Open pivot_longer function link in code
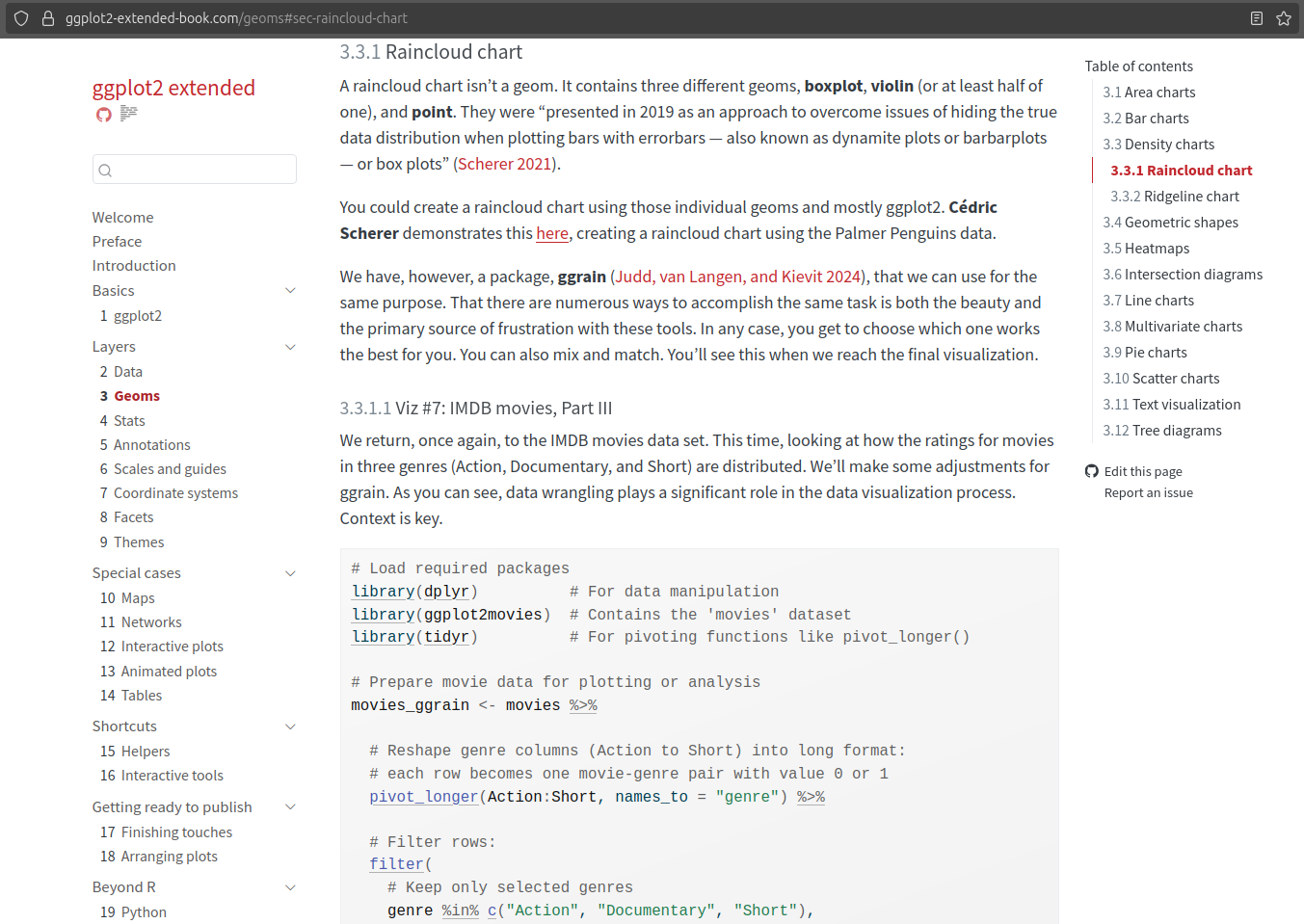Screen dimensions: 1304x924 click(424, 797)
